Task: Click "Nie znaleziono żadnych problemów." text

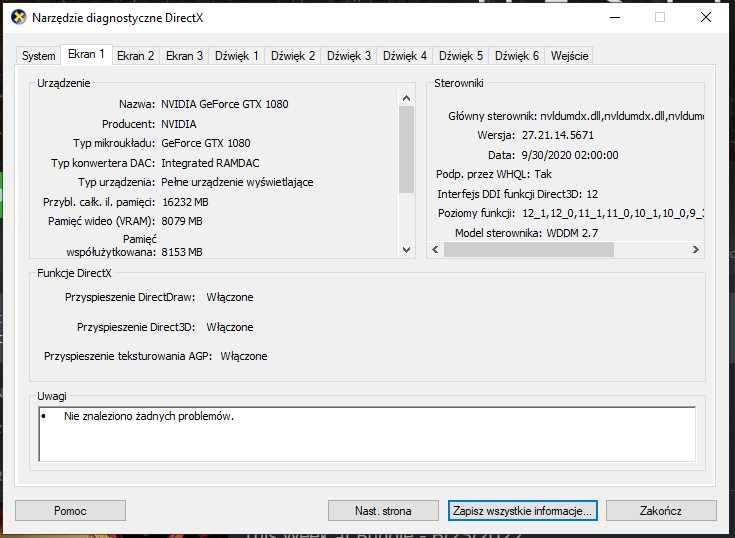Action: pos(149,416)
